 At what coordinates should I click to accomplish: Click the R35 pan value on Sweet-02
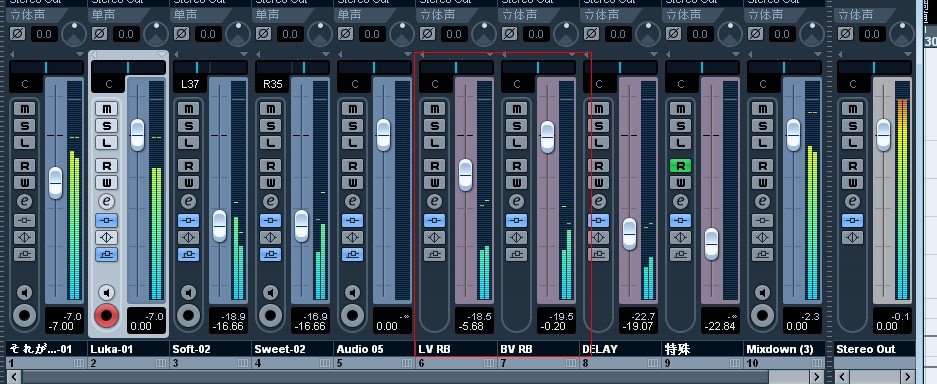tap(272, 84)
